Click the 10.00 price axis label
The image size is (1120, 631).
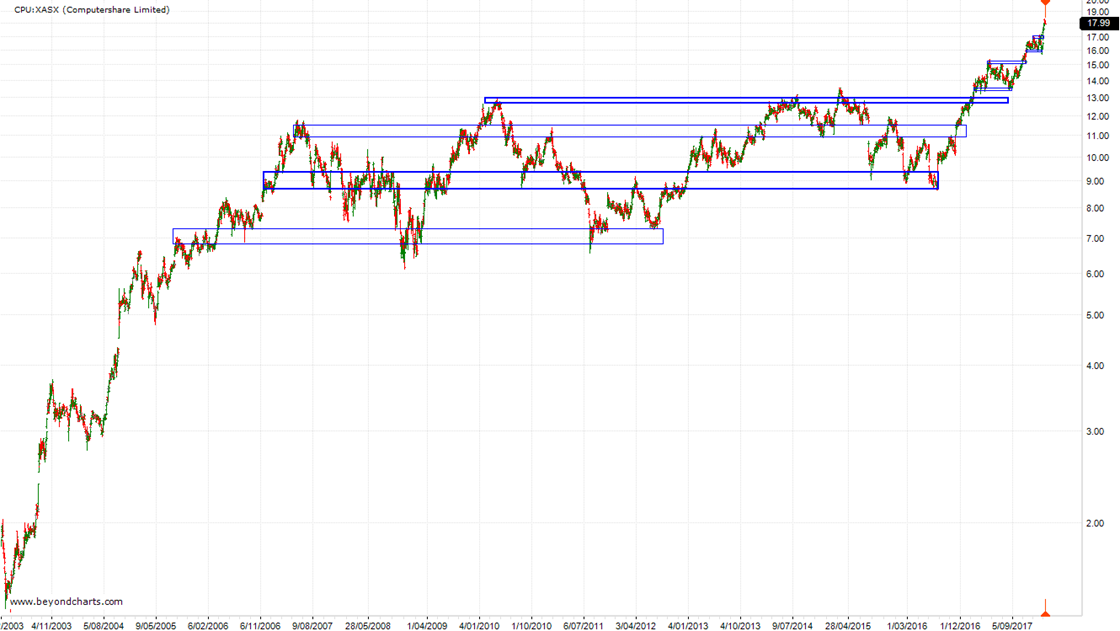(1096, 158)
